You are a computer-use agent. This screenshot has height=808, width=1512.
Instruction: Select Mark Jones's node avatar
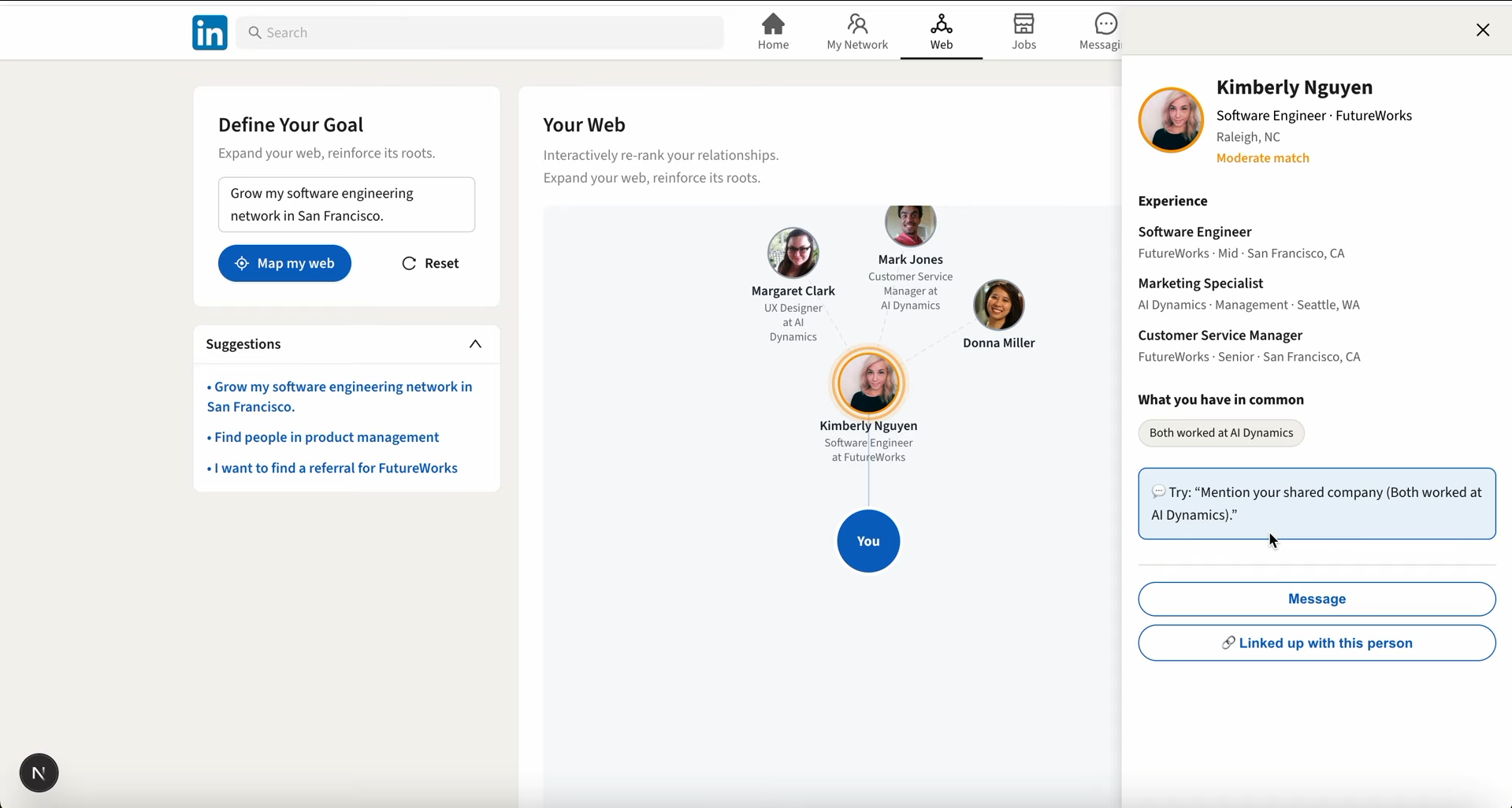tap(911, 225)
